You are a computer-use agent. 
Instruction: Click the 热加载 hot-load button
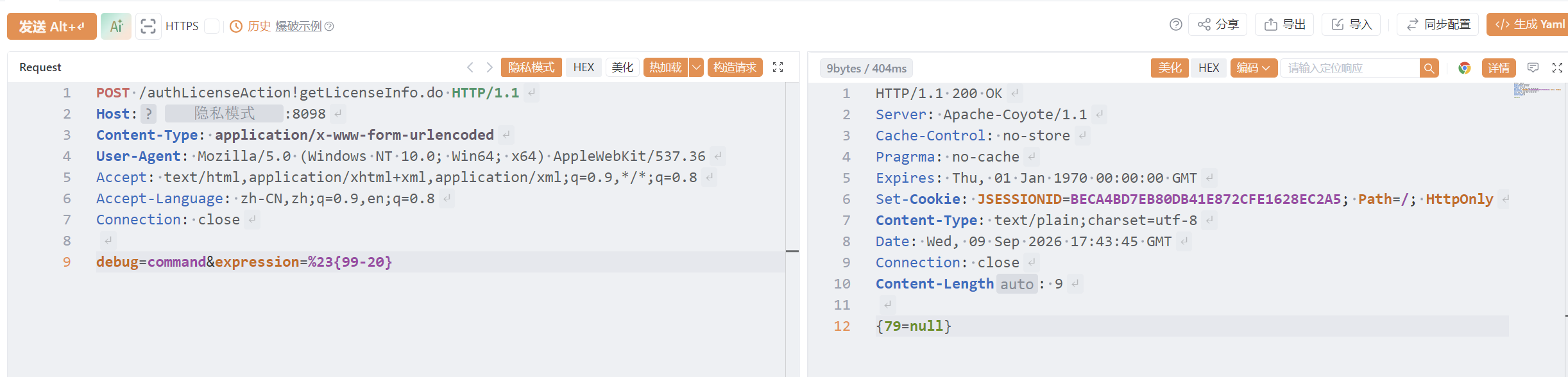665,67
